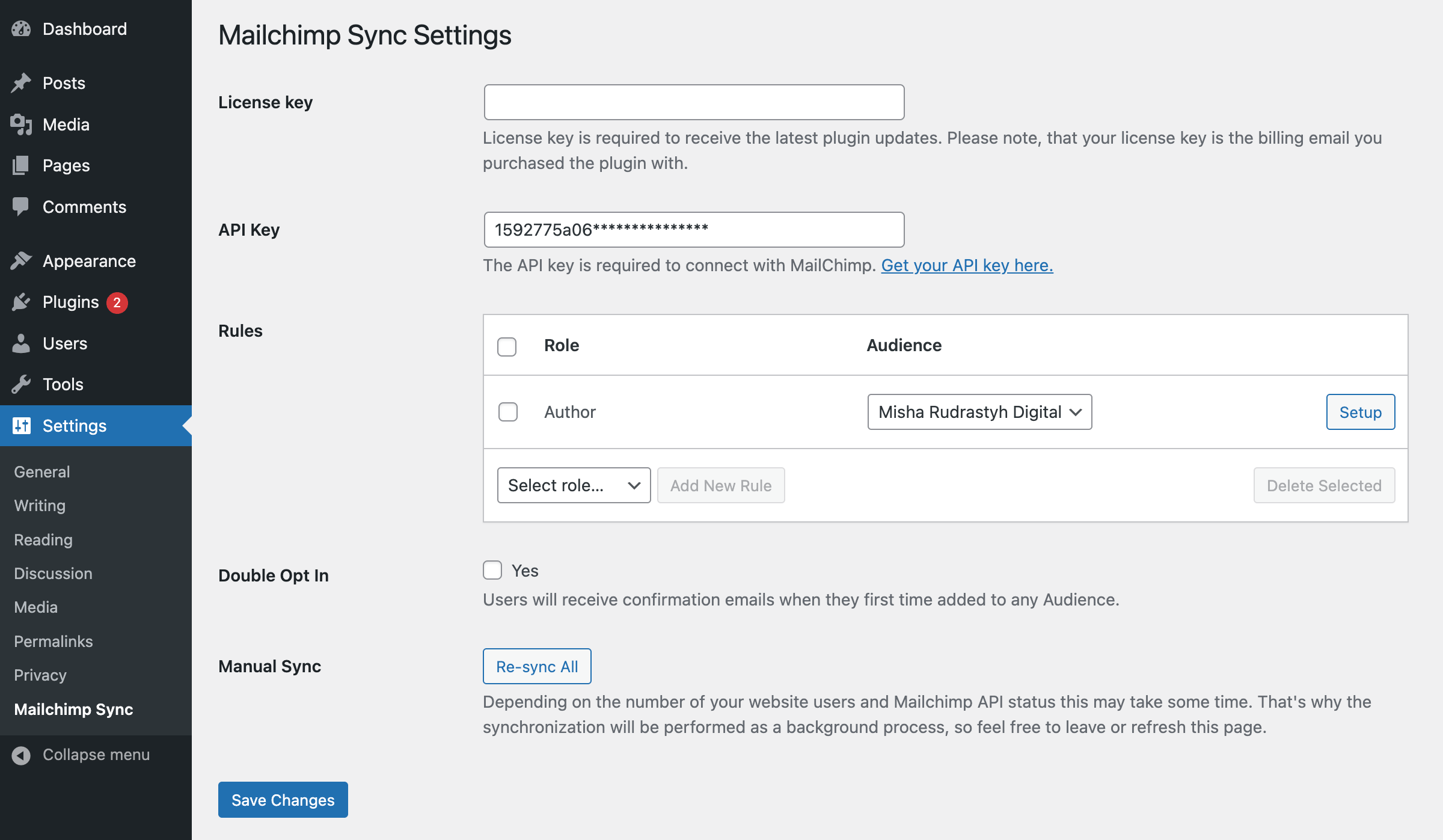Open the Misha Rudrastyh Digital audience dropdown
1443x840 pixels.
979,412
